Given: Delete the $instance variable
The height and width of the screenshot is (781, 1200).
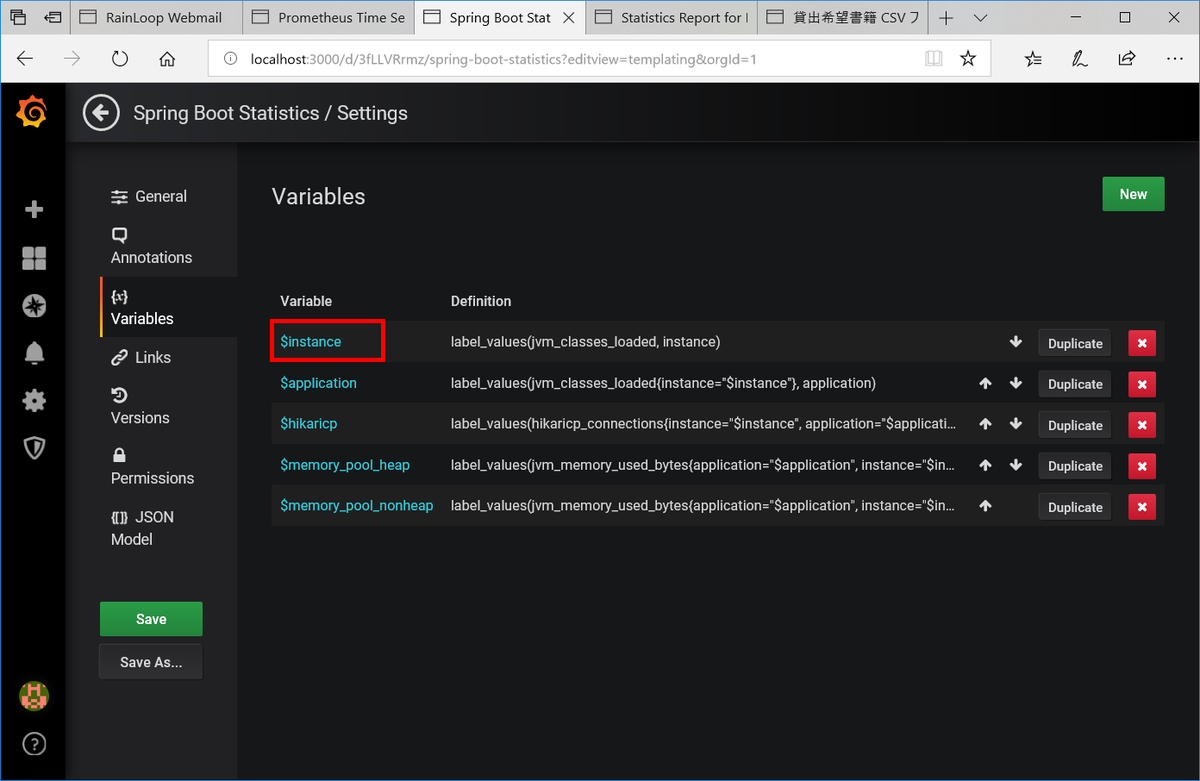Looking at the screenshot, I should 1142,343.
